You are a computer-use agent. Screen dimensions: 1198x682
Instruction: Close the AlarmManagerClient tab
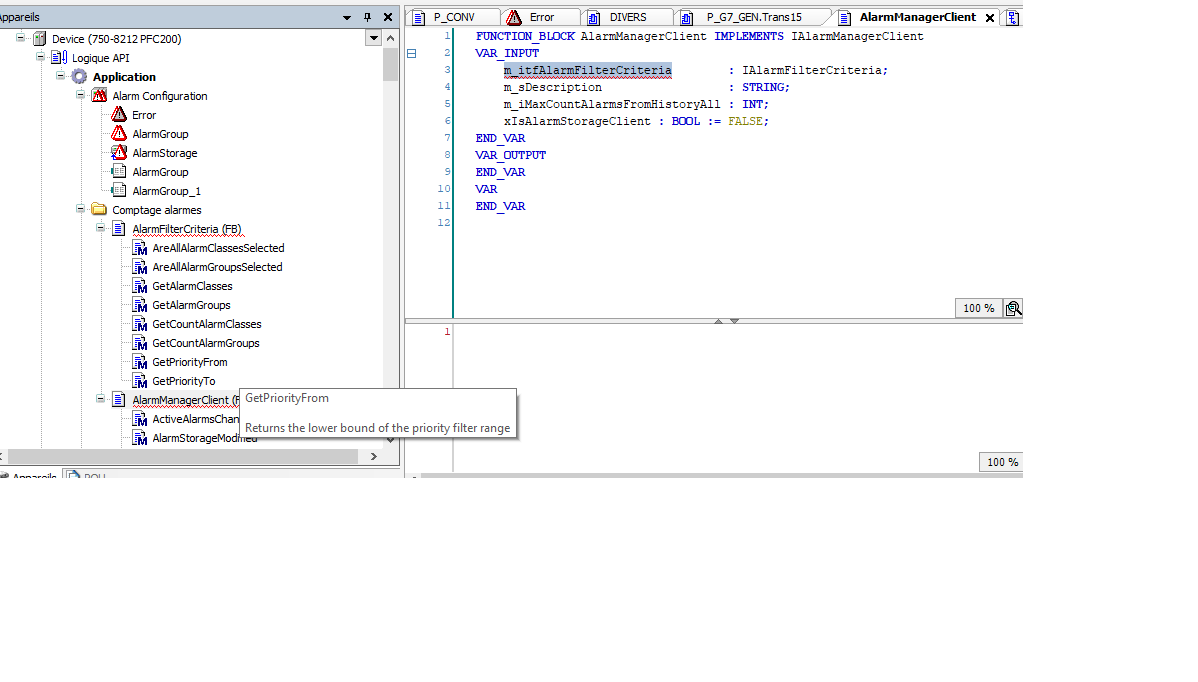pos(990,18)
